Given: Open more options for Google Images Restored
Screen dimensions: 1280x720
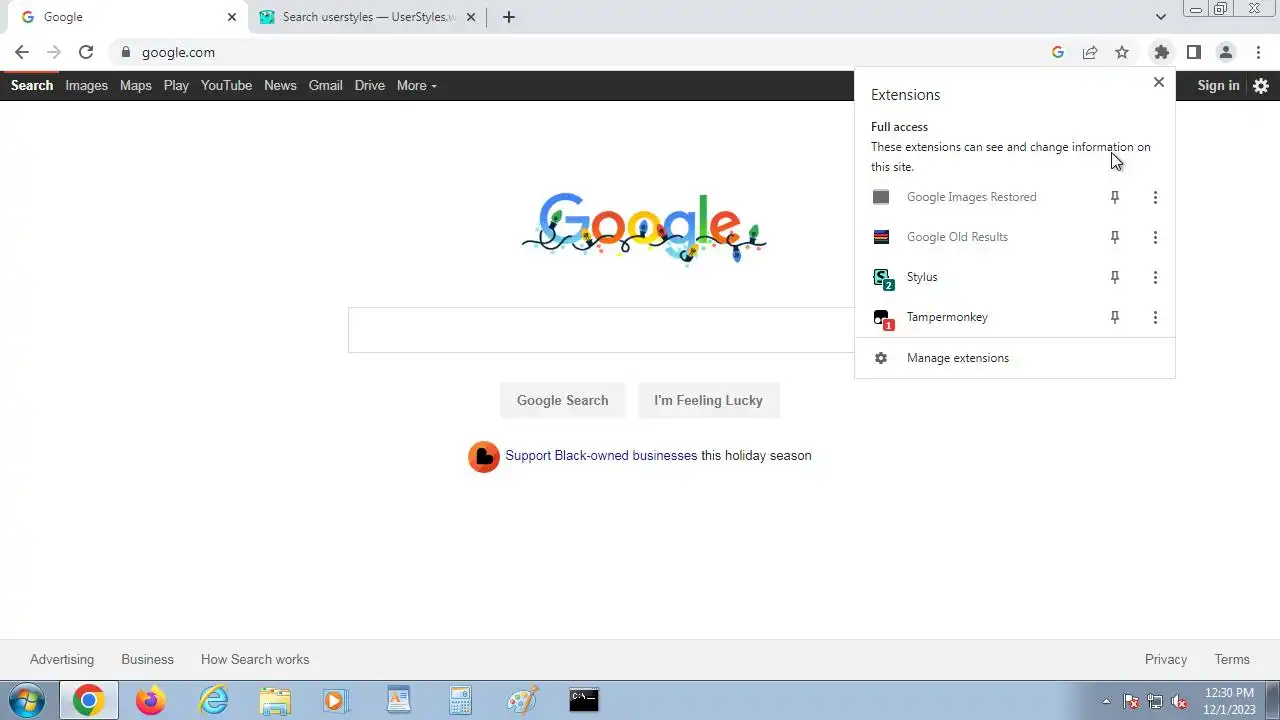Looking at the screenshot, I should pyautogui.click(x=1155, y=197).
